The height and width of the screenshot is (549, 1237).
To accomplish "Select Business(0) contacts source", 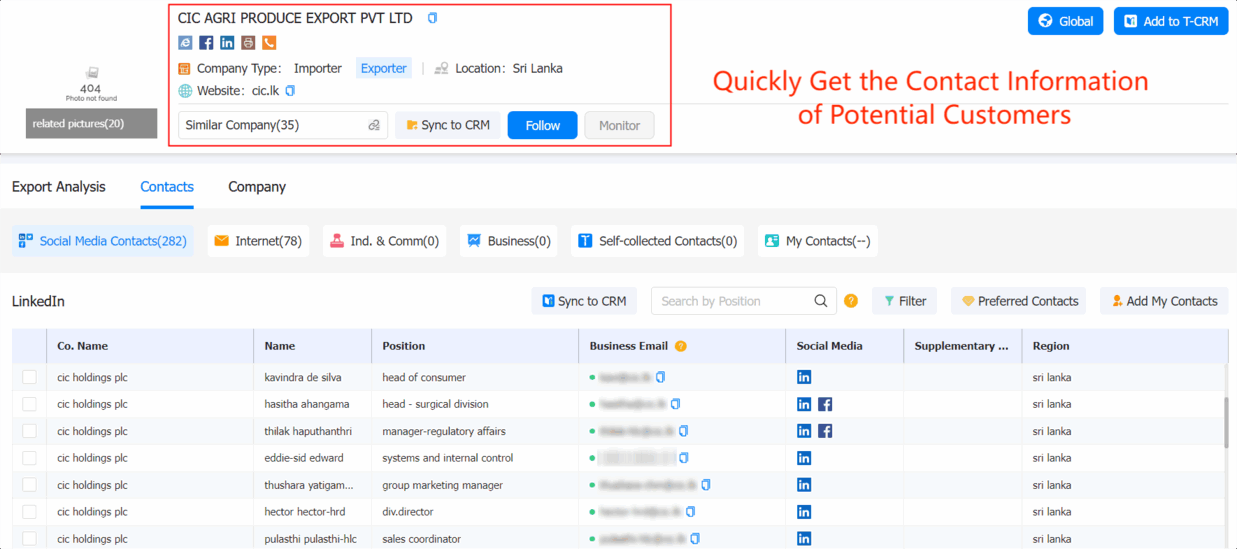I will (x=509, y=241).
